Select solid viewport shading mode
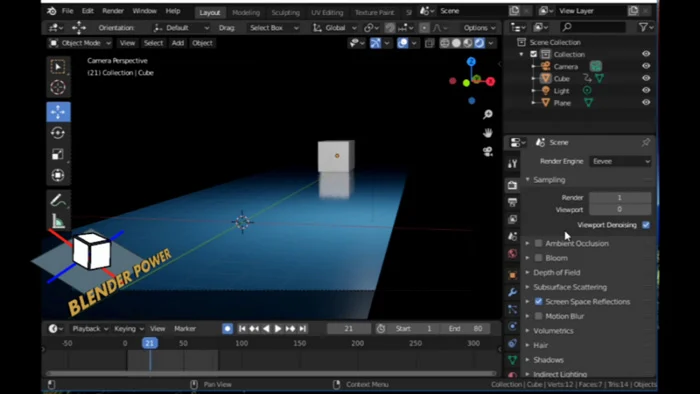 pyautogui.click(x=456, y=43)
